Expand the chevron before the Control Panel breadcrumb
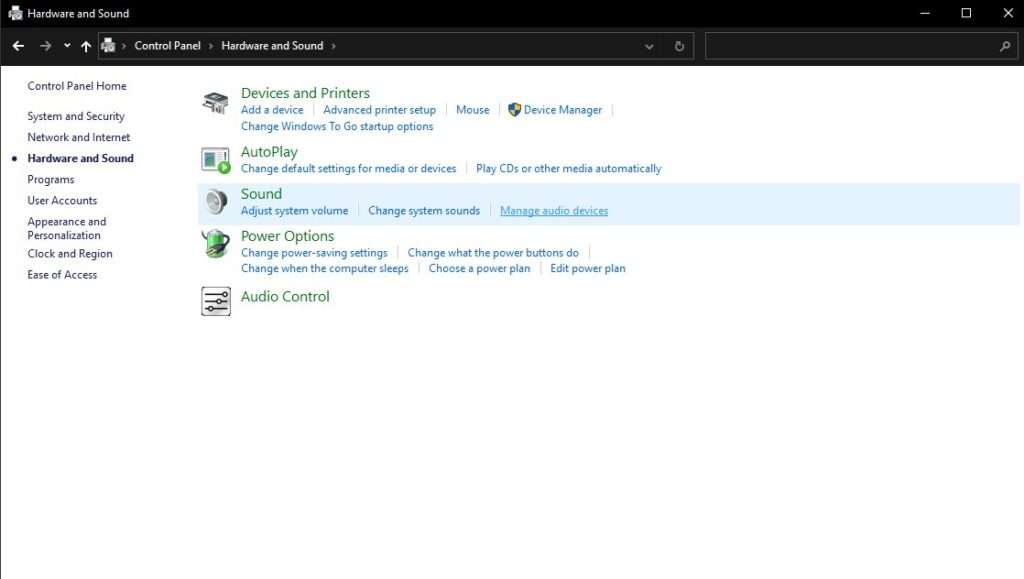Screen dimensions: 1024x579 pyautogui.click(x=123, y=46)
